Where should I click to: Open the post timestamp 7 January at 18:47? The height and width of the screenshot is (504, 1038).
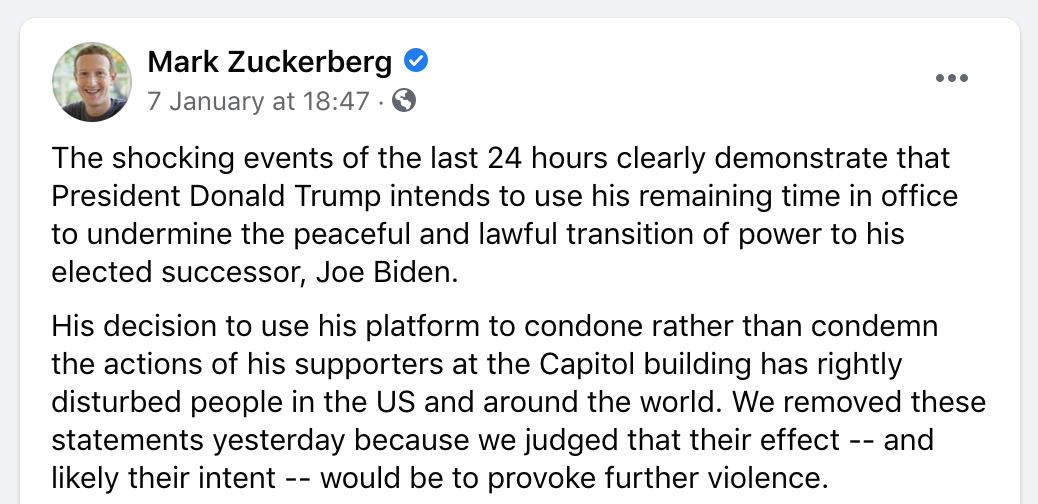point(258,101)
